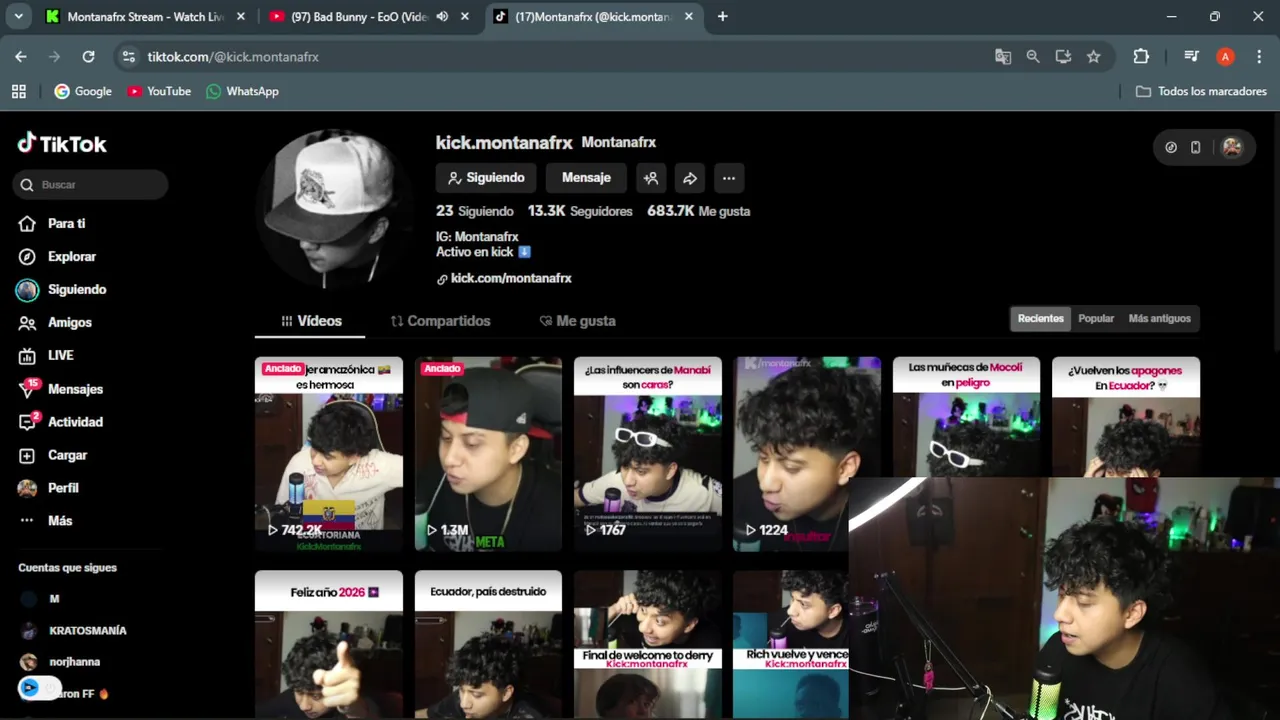Open Todos los marcadores folder
Image resolution: width=1280 pixels, height=720 pixels.
coord(1201,91)
